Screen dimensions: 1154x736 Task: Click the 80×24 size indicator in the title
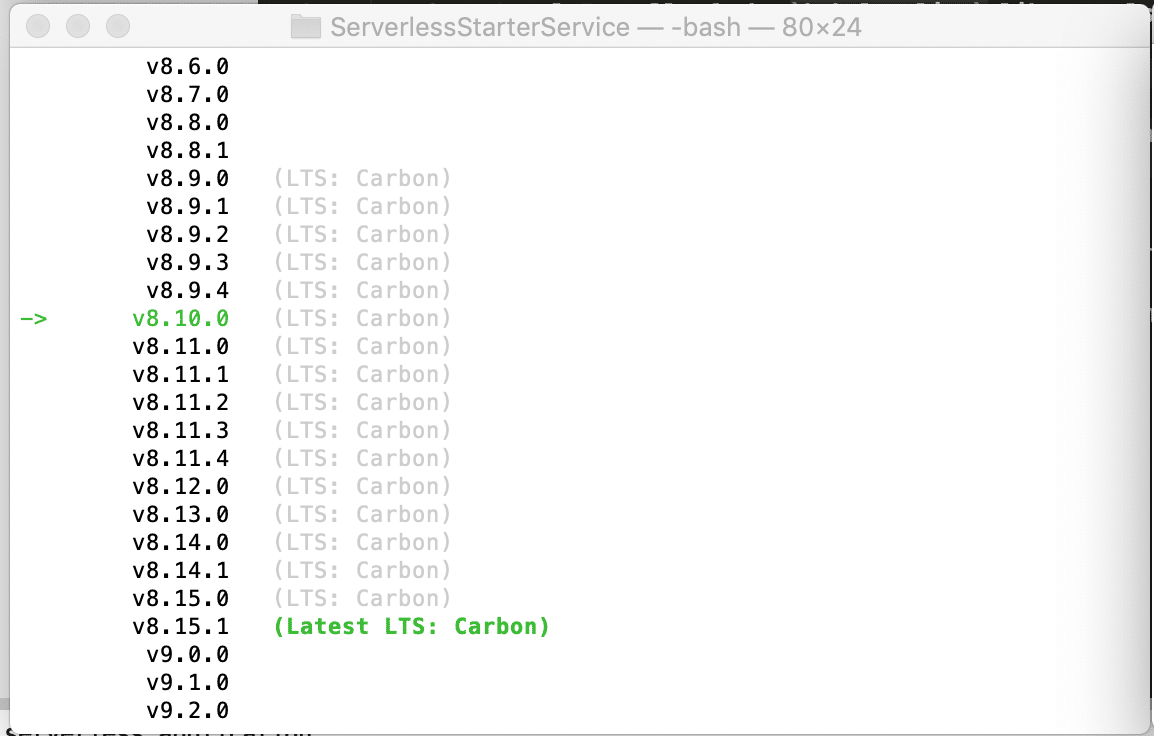822,27
